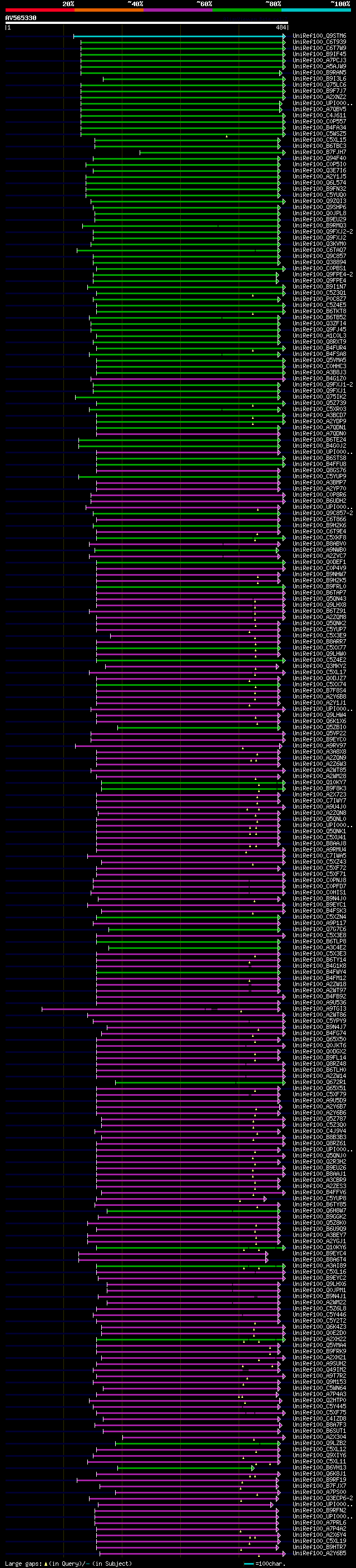Select the UniRef100_A2XNZ2 entry
356x1568 pixels.
pos(319,97)
